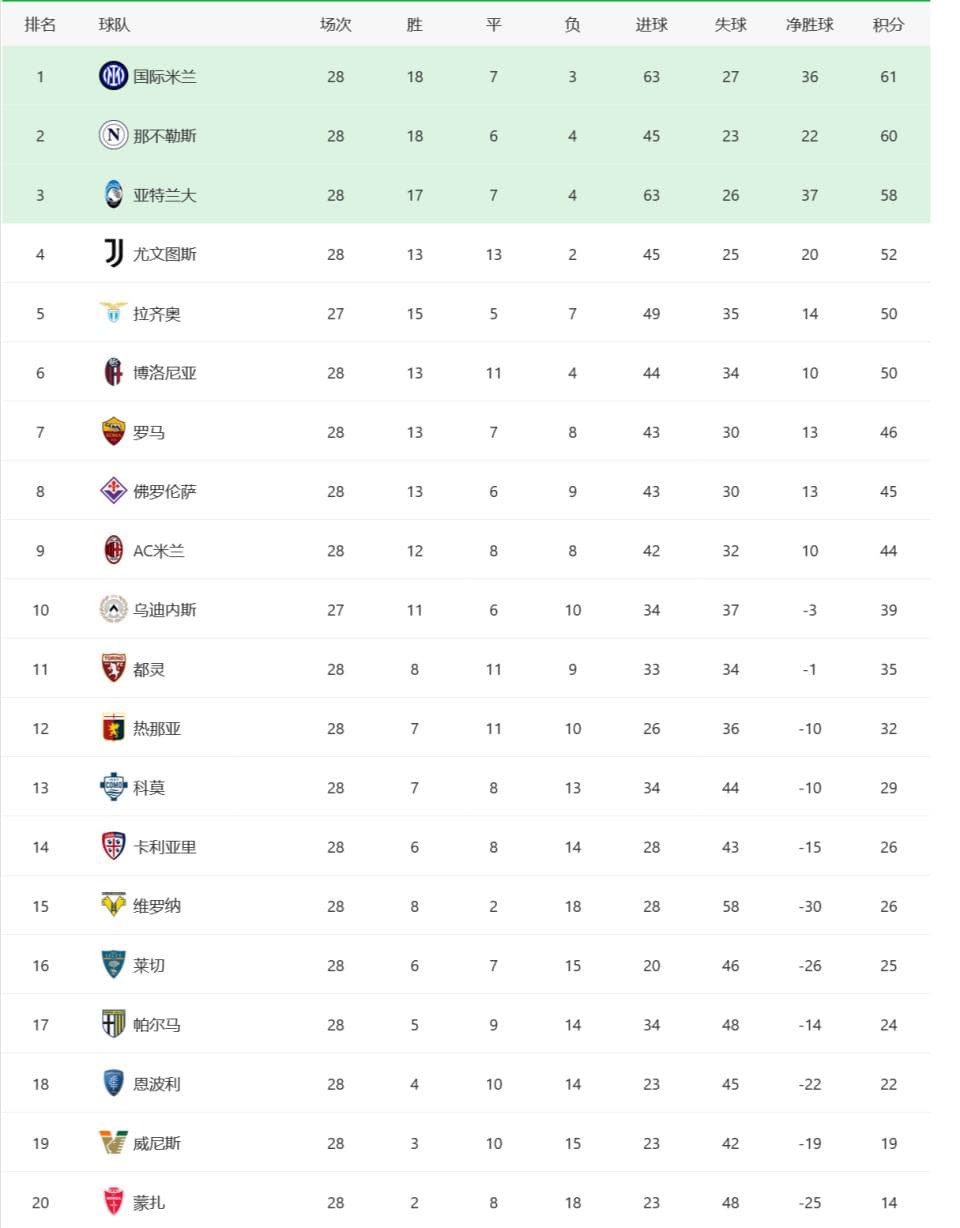The height and width of the screenshot is (1228, 960).
Task: Open the 蒙扎 team page
Action: (x=149, y=1202)
